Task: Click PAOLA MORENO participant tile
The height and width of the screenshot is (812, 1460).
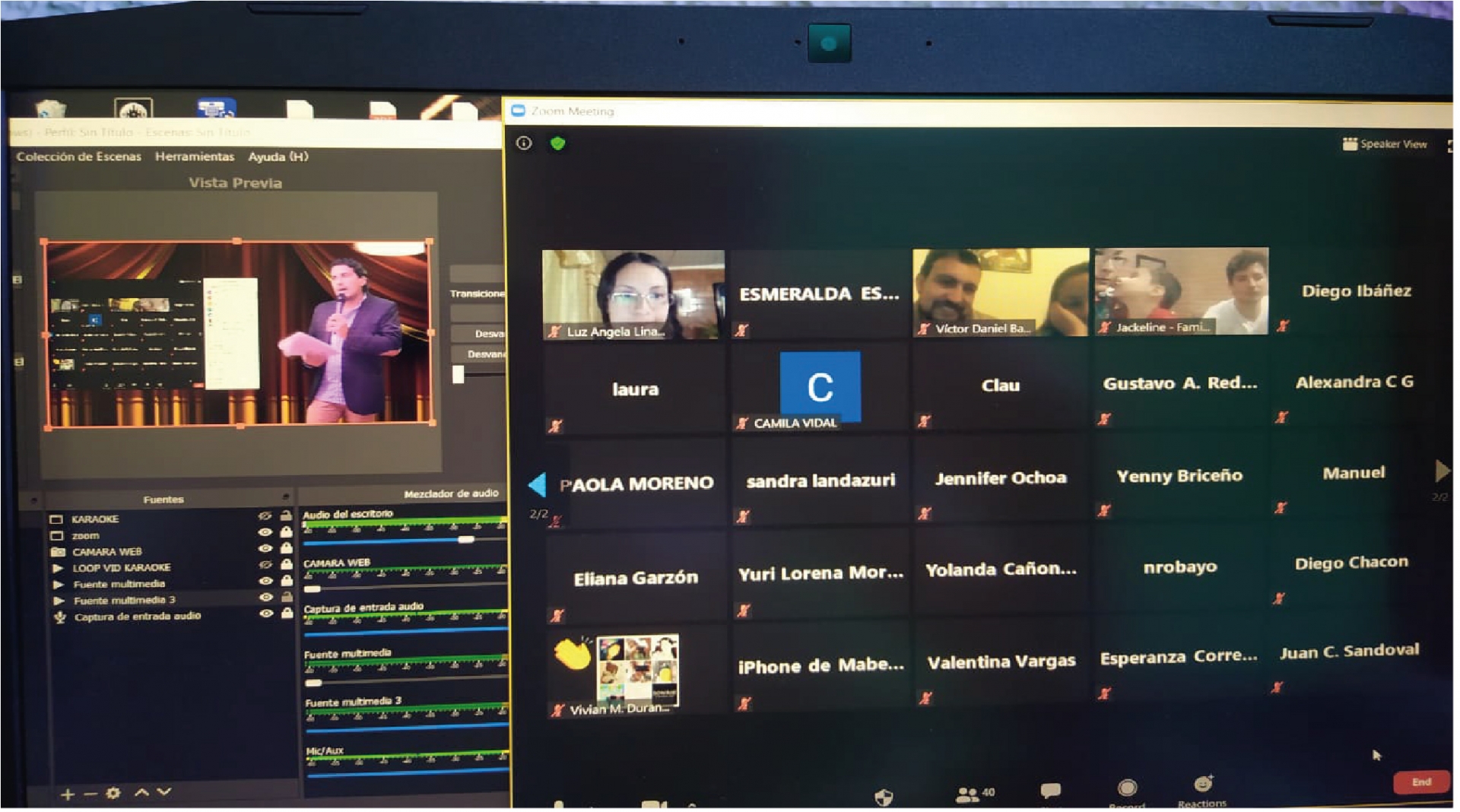Action: (x=635, y=484)
